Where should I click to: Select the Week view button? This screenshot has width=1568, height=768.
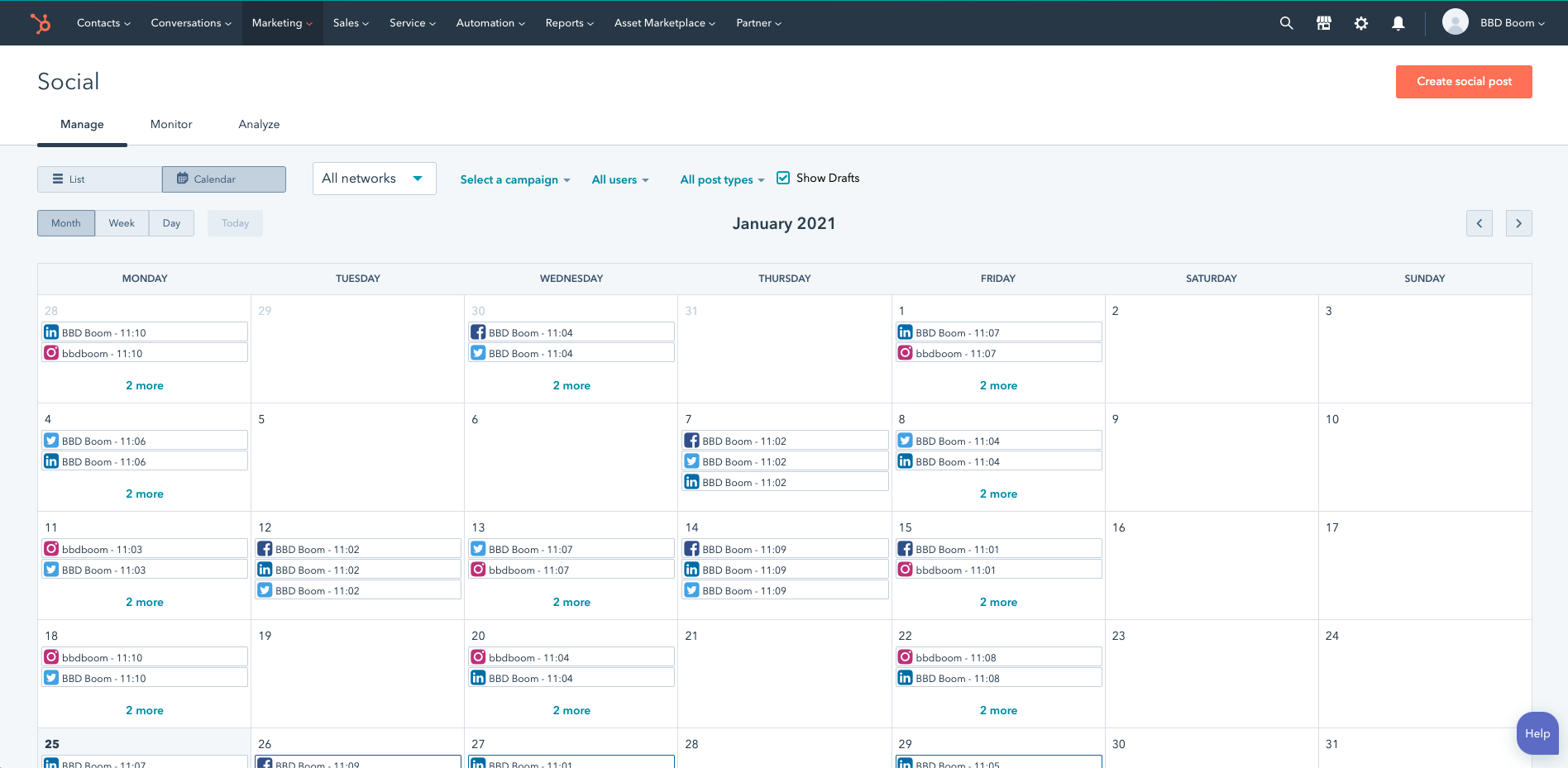pyautogui.click(x=122, y=222)
